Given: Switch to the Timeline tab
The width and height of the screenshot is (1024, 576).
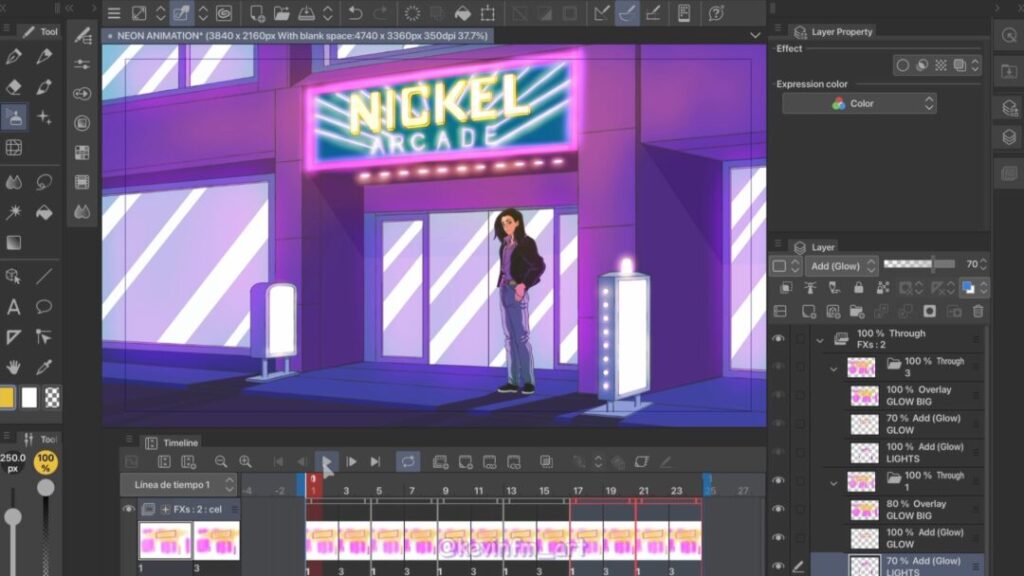Looking at the screenshot, I should click(x=180, y=442).
